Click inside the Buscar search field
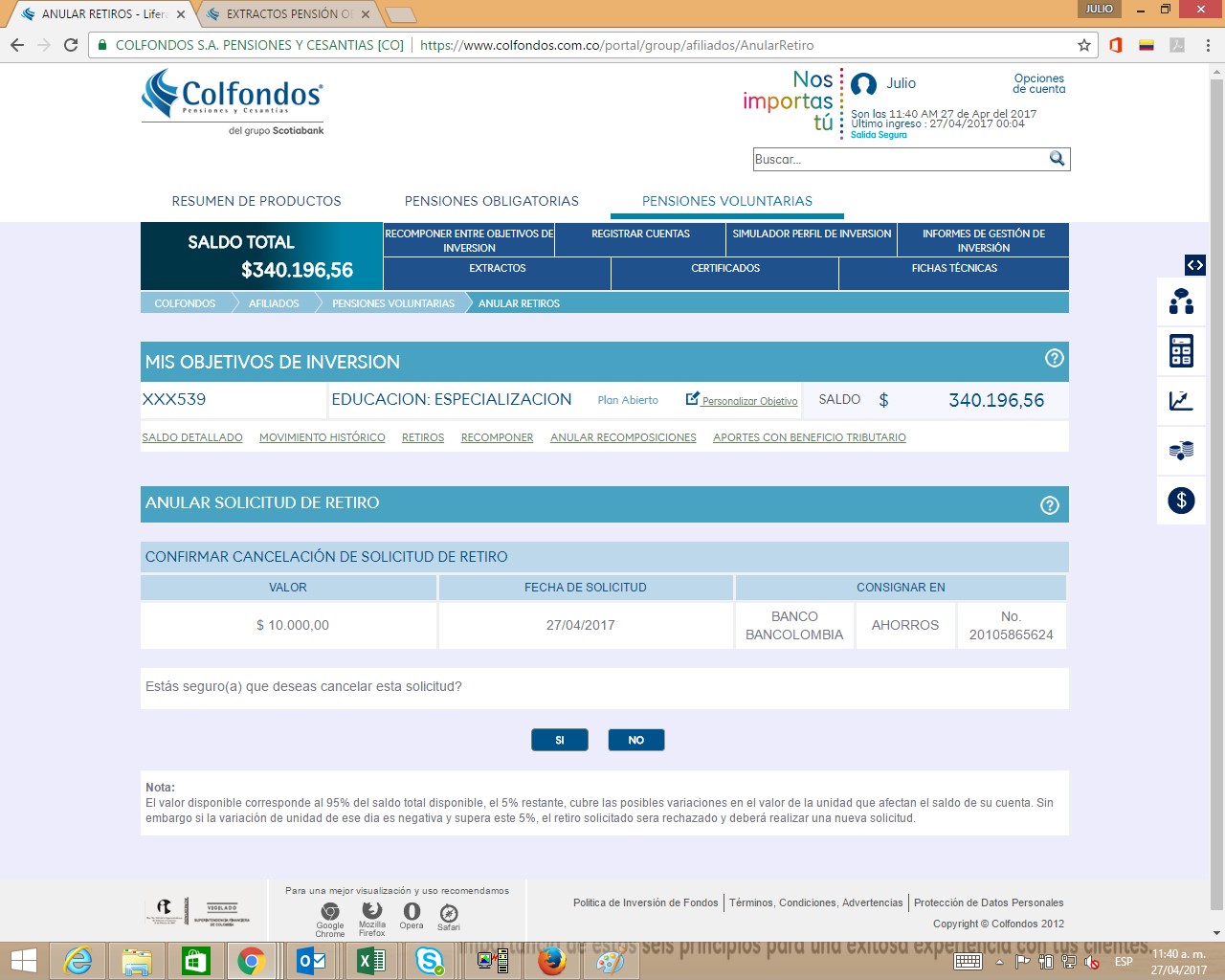 click(898, 160)
